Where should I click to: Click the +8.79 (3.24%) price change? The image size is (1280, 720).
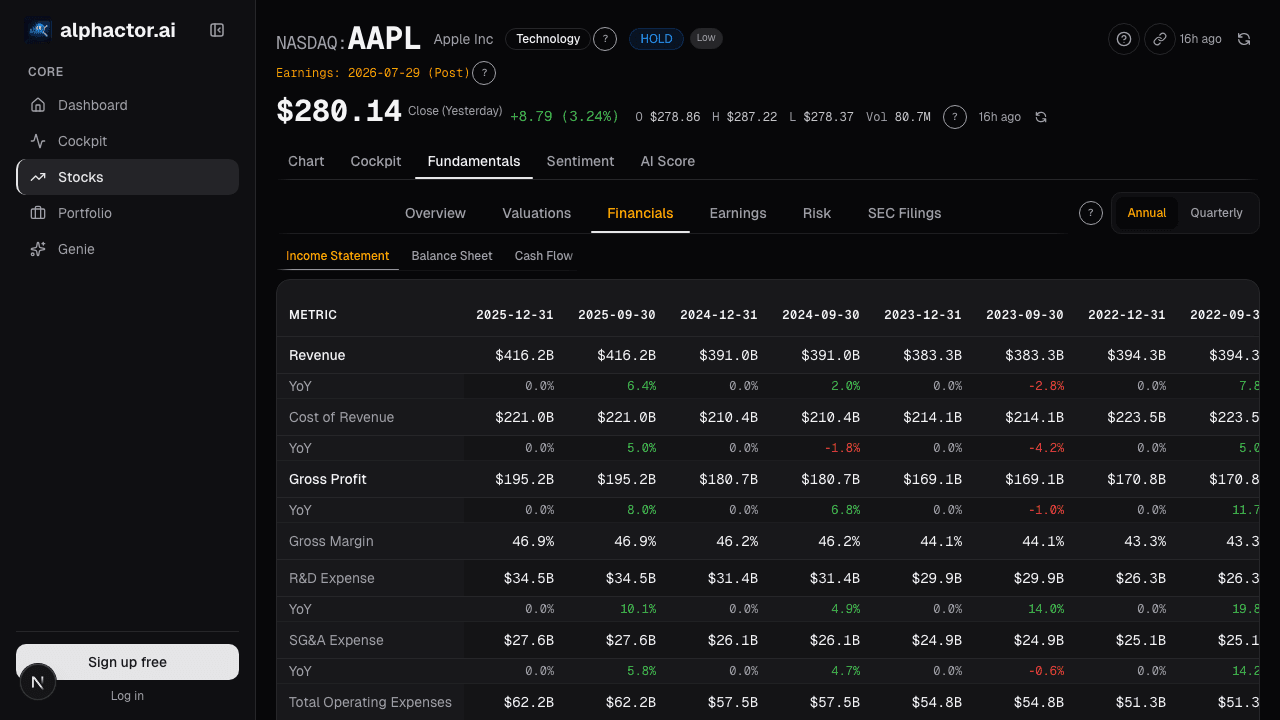point(564,117)
